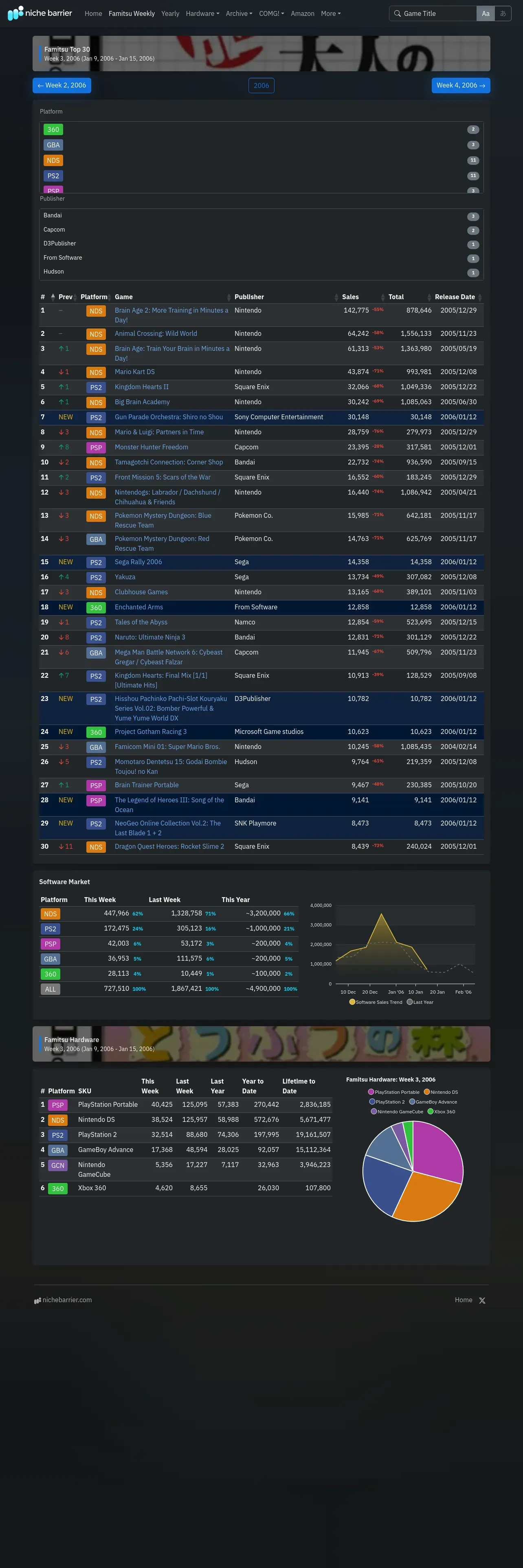Open the Yearly nav item
Viewport: 523px width, 1568px height.
pos(170,13)
